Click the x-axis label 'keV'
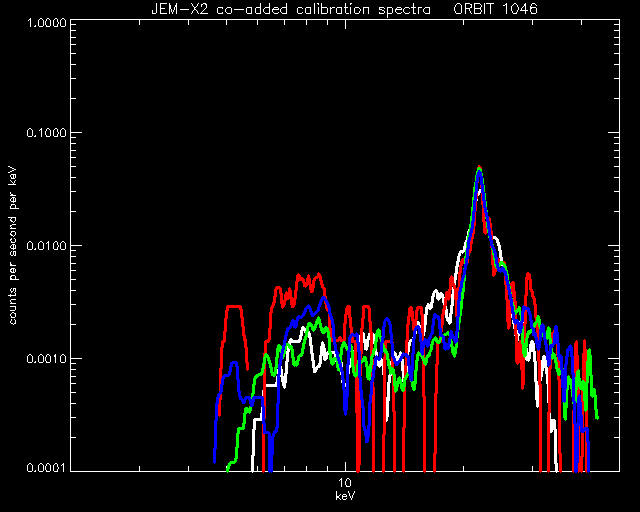640x512 pixels. coord(345,496)
